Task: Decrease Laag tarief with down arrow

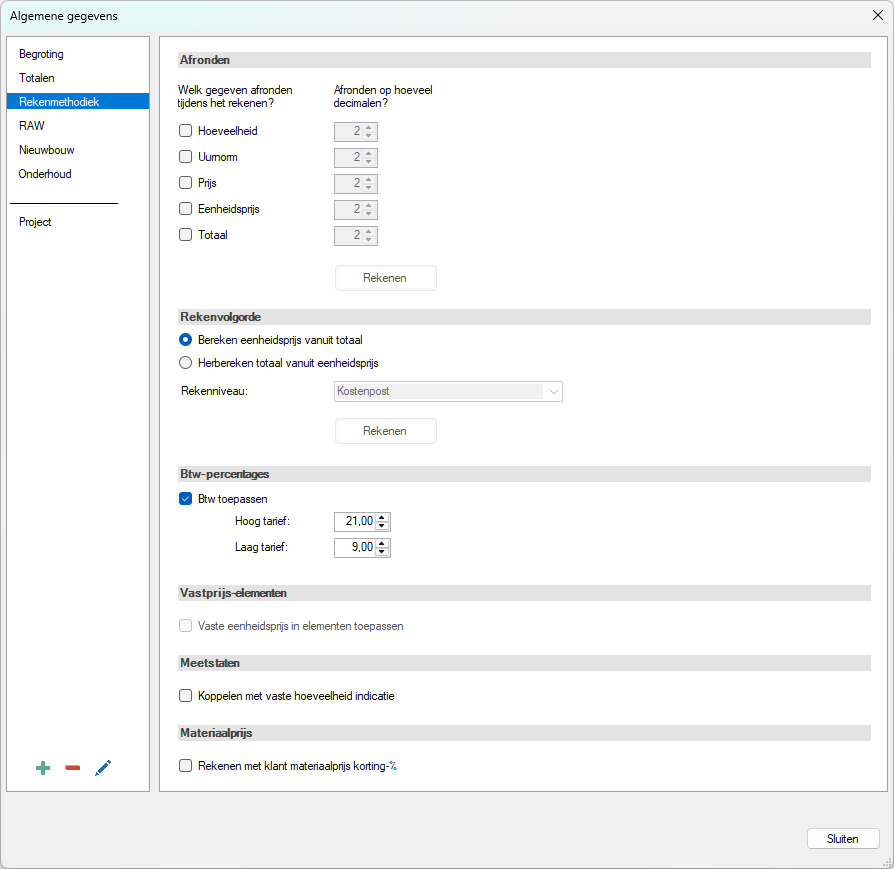Action: pyautogui.click(x=383, y=552)
